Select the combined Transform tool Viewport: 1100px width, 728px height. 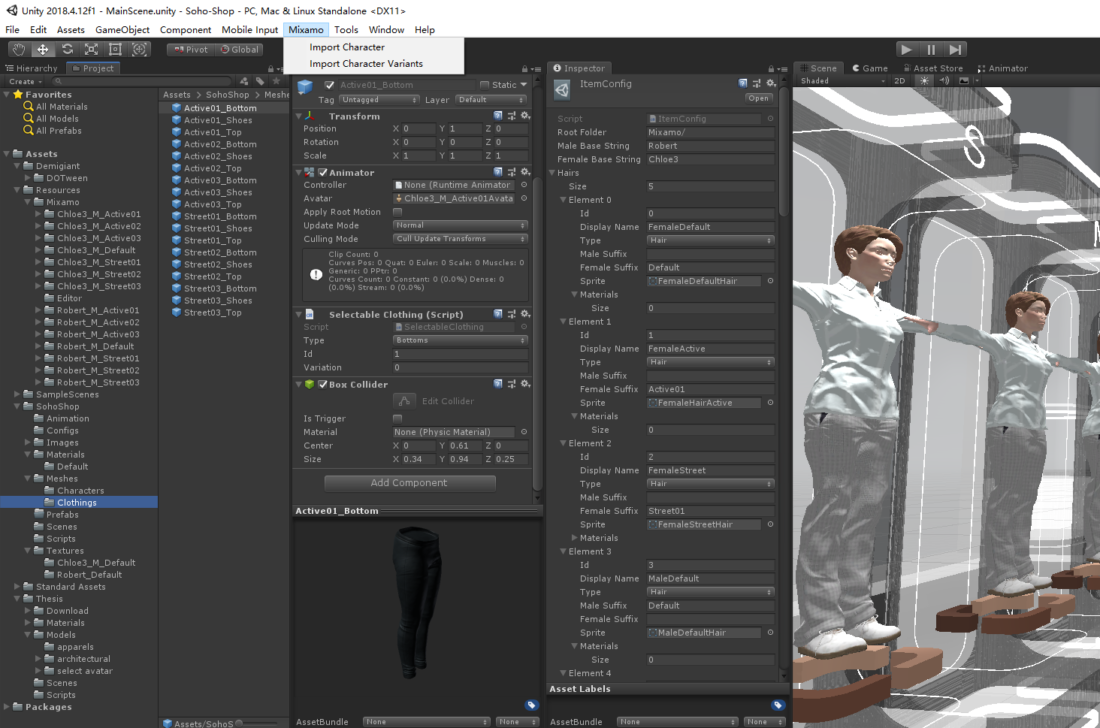point(140,49)
